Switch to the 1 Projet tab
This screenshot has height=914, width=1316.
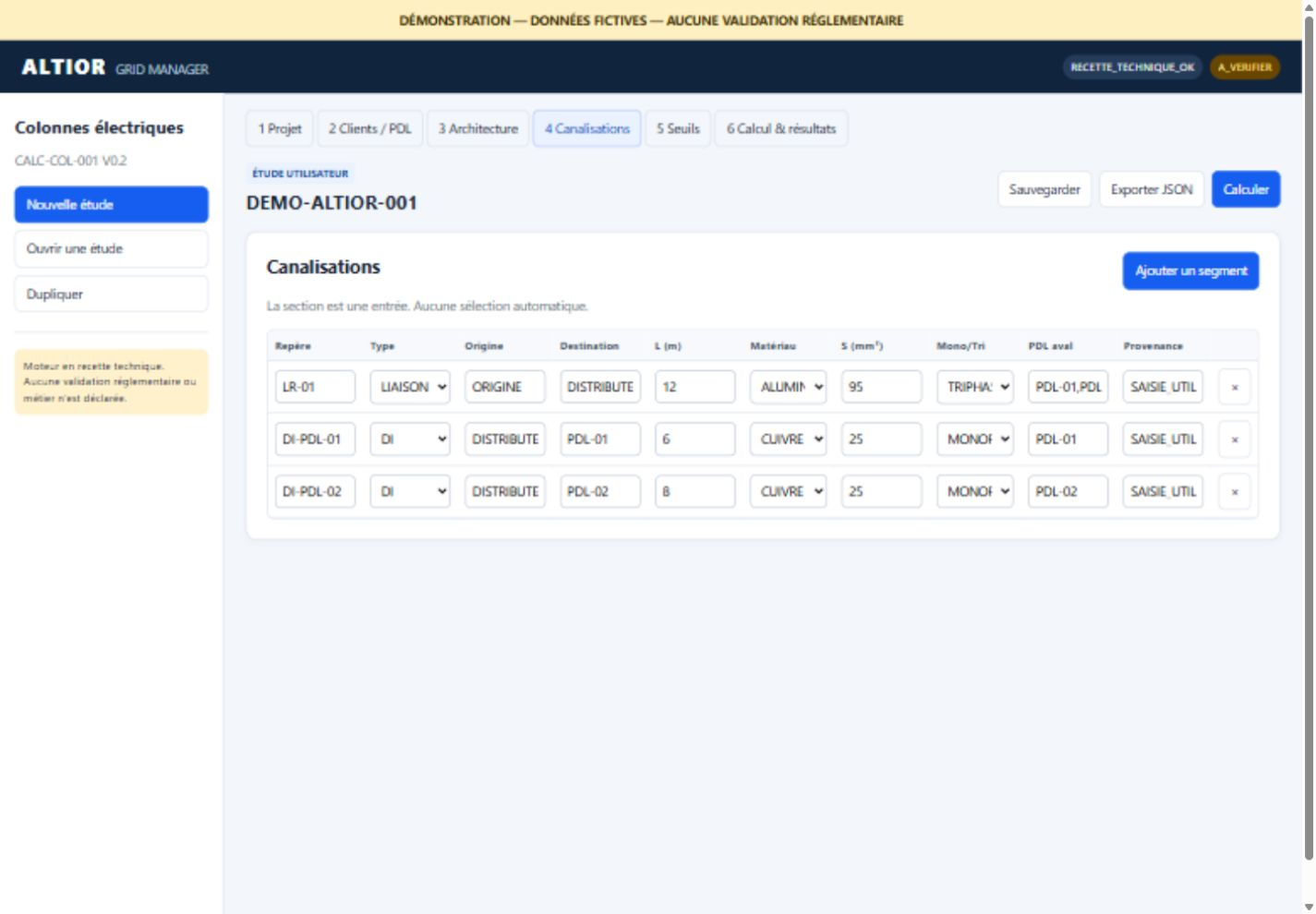coord(280,128)
